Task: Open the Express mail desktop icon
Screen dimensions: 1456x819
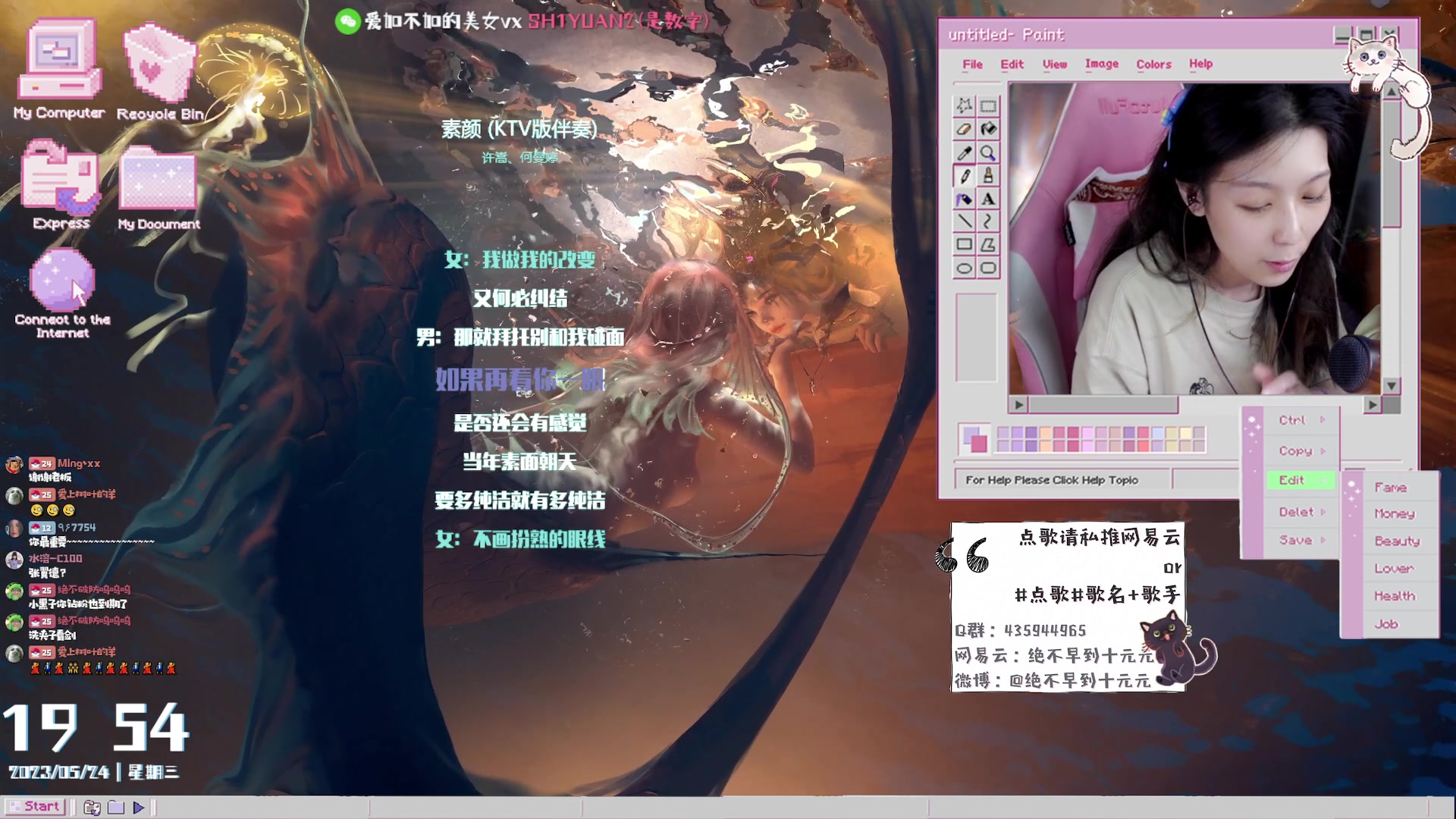Action: (x=61, y=184)
